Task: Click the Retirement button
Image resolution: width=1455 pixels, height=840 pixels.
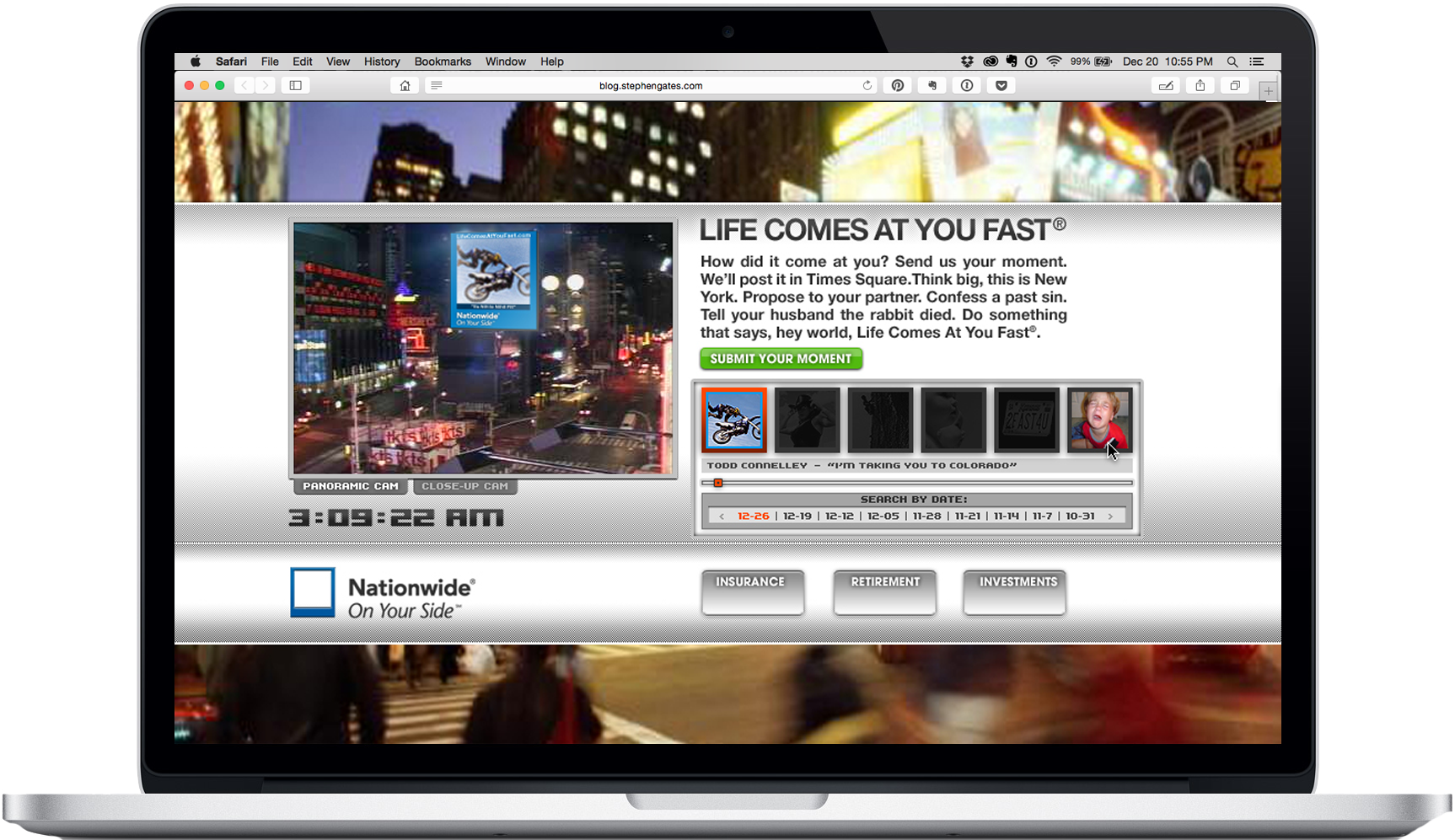Action: pyautogui.click(x=884, y=592)
